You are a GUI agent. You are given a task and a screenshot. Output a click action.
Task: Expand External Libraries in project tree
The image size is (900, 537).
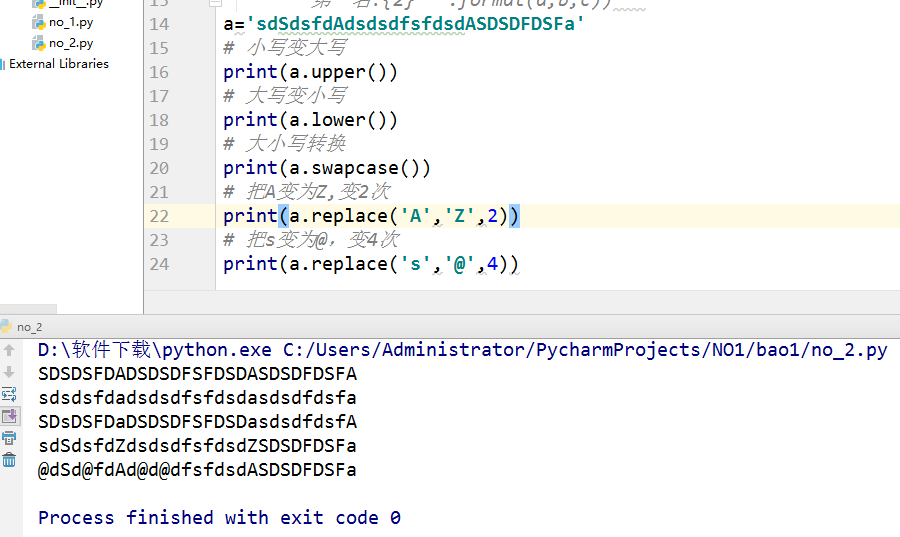click(58, 64)
